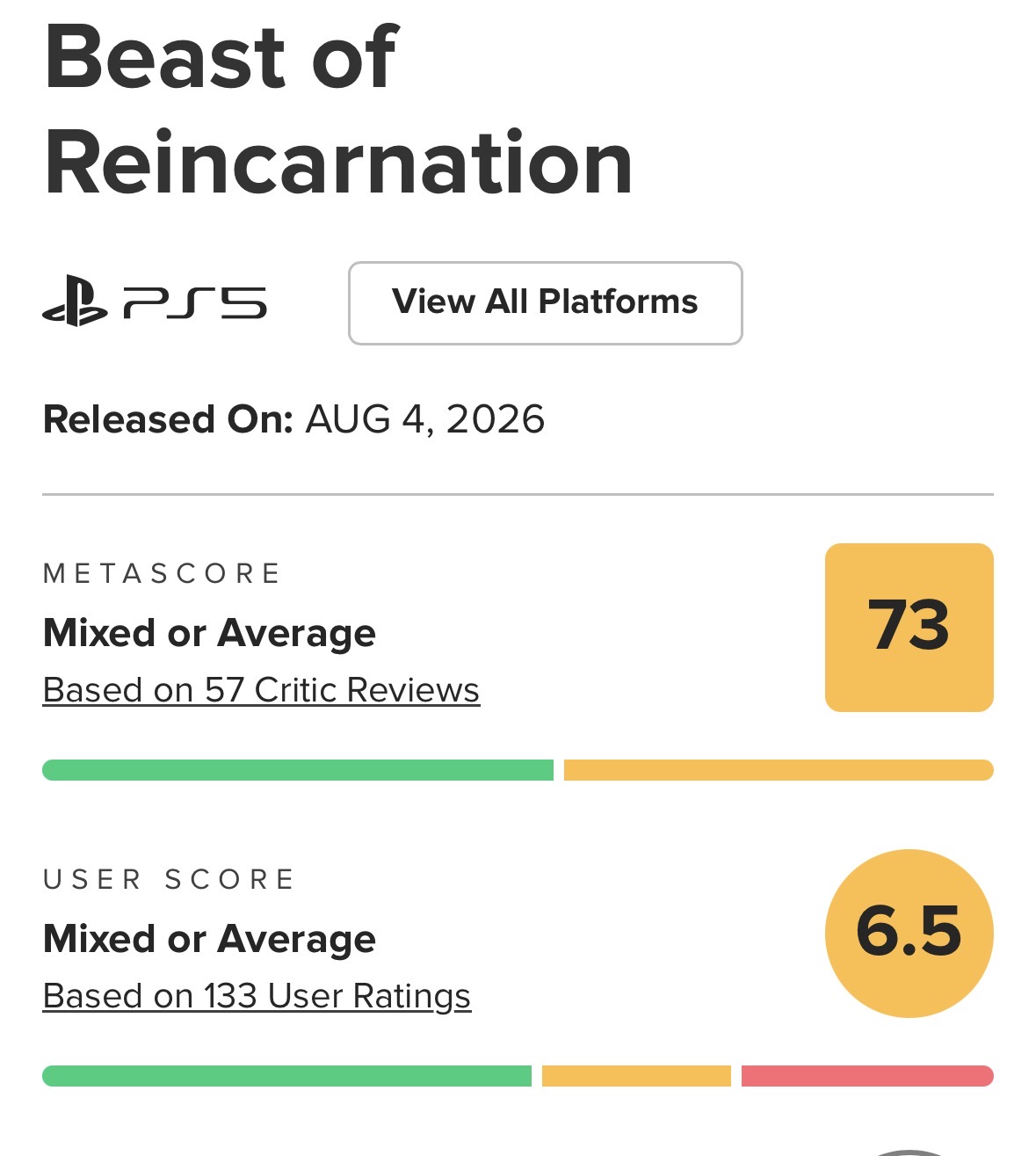Screen dimensions: 1036x1156
Task: Click the partially visible grey circle at bottom
Action: pyautogui.click(x=909, y=1152)
